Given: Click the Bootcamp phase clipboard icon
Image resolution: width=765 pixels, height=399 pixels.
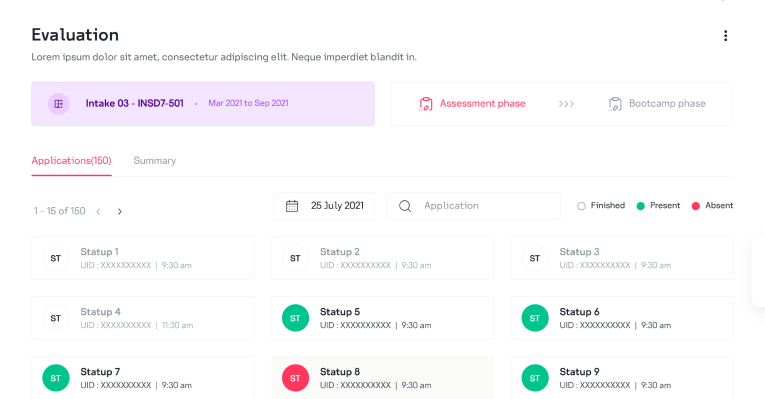Looking at the screenshot, I should pos(615,104).
